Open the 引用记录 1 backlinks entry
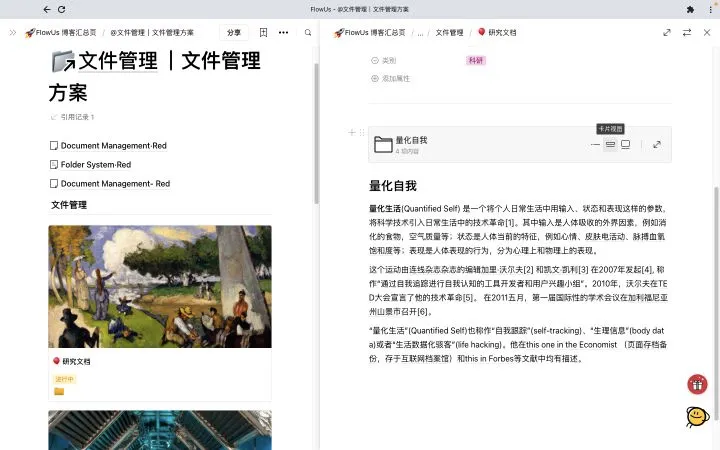720x450 pixels. [73, 117]
